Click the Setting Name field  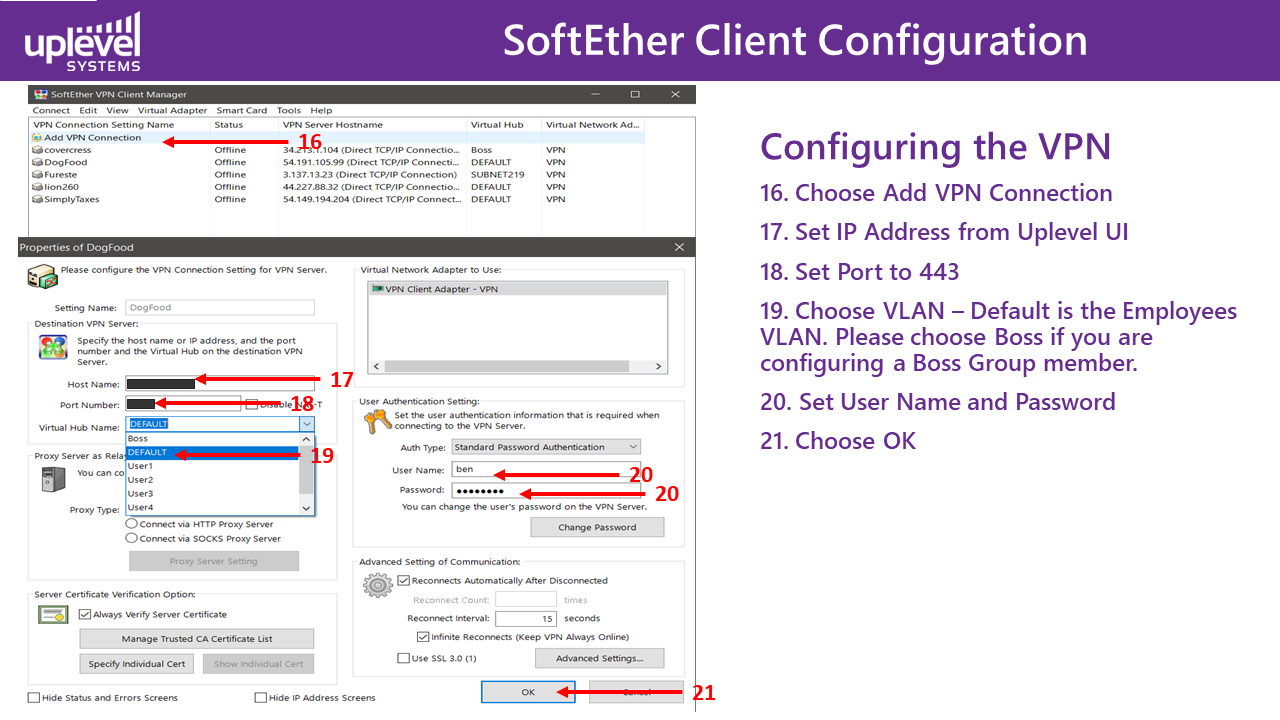tap(220, 308)
